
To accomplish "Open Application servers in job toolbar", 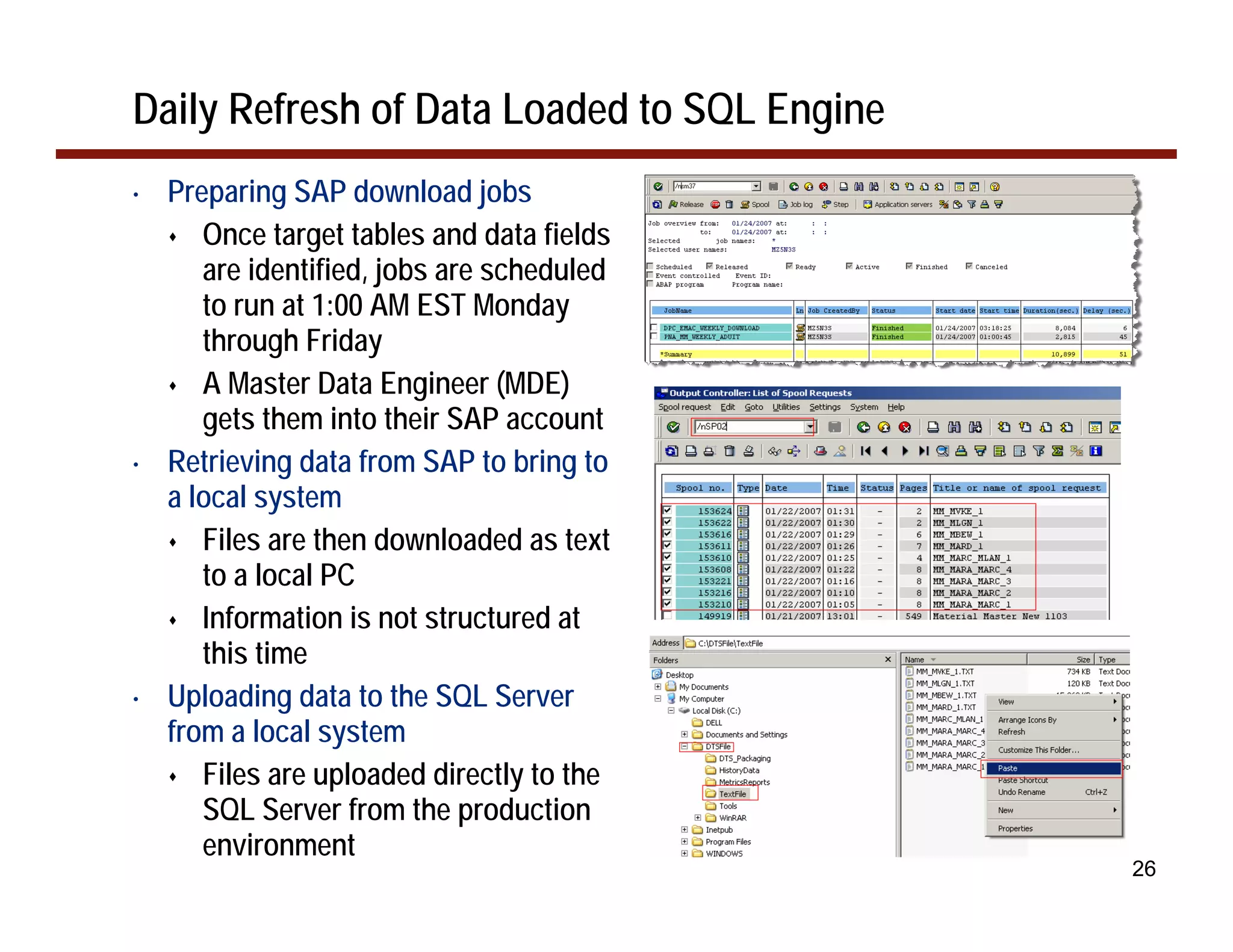I will pyautogui.click(x=898, y=205).
